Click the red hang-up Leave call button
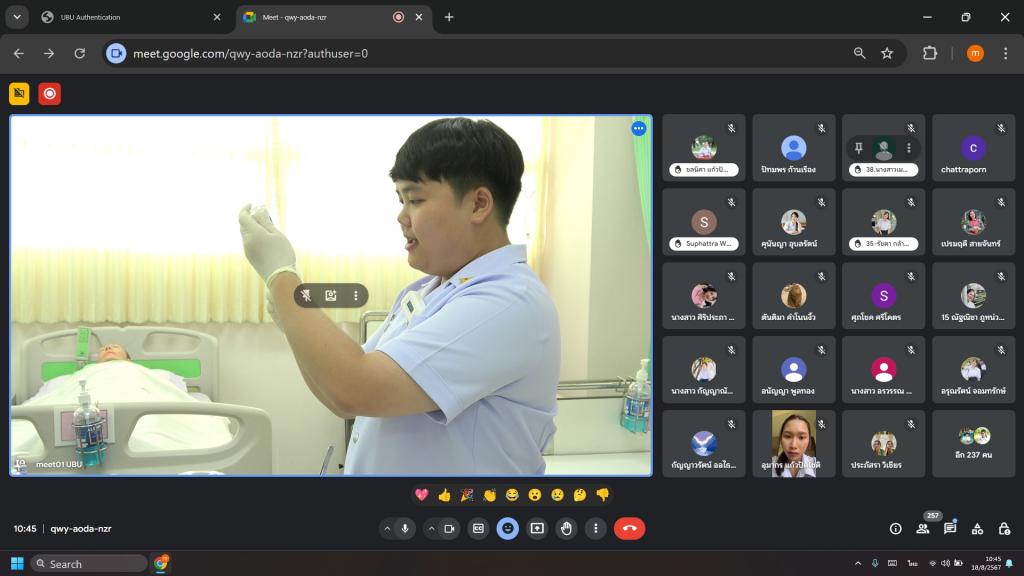This screenshot has width=1024, height=576. [x=629, y=529]
